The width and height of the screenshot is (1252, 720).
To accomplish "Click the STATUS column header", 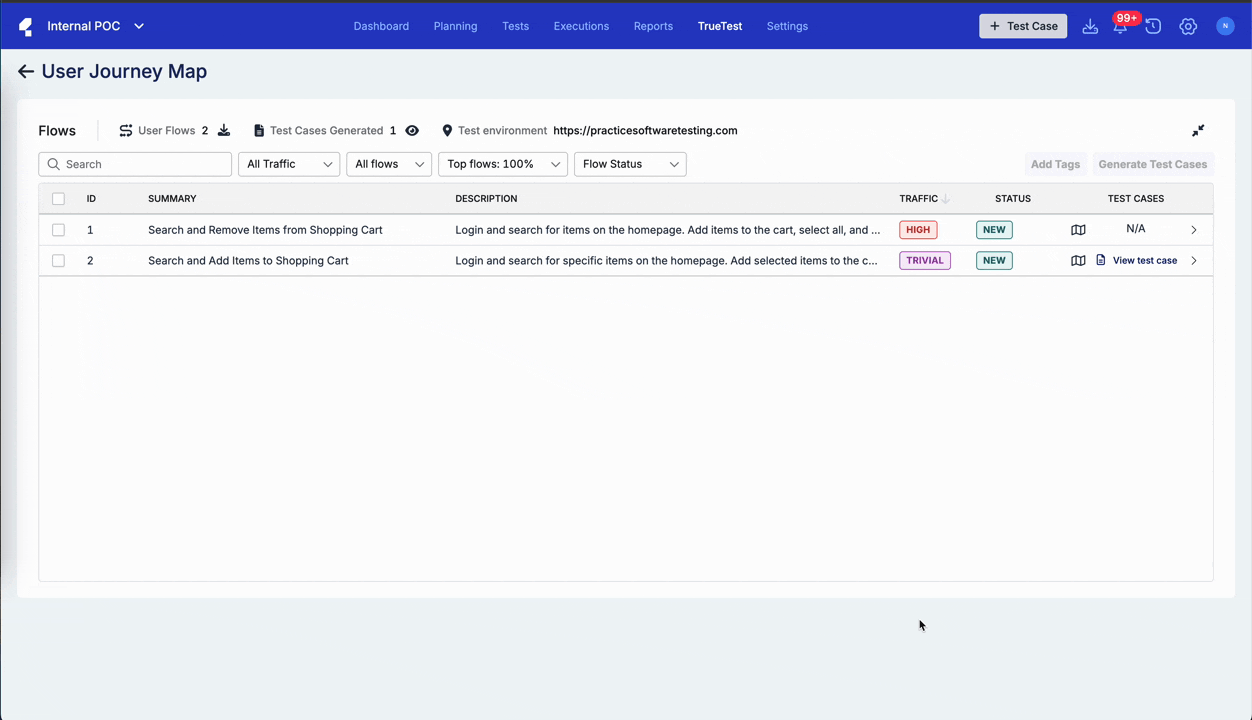I will point(1013,199).
